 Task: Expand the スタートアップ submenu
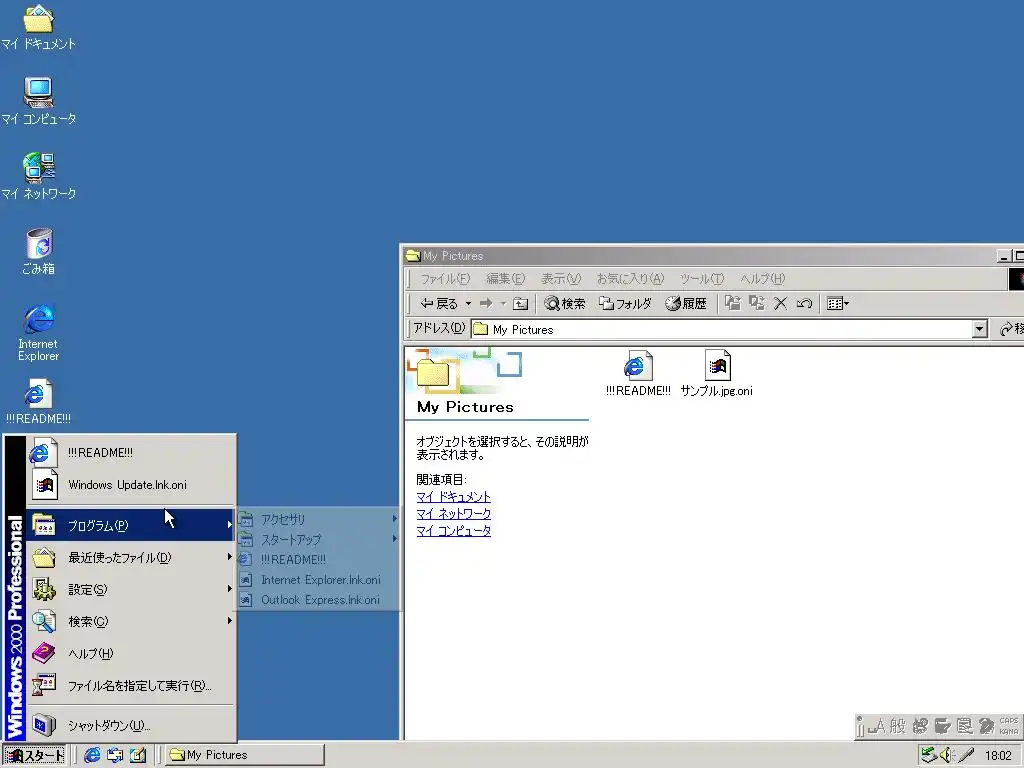pyautogui.click(x=319, y=539)
